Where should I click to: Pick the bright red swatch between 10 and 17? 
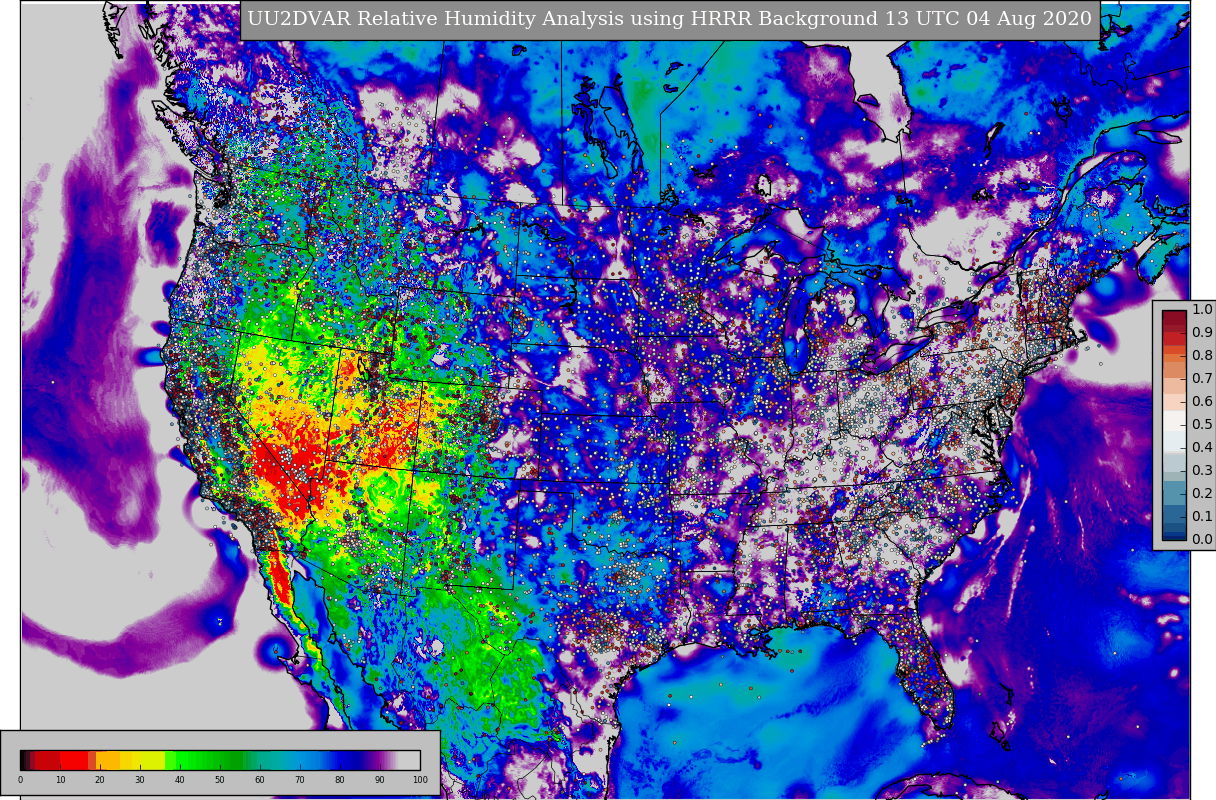(74, 760)
